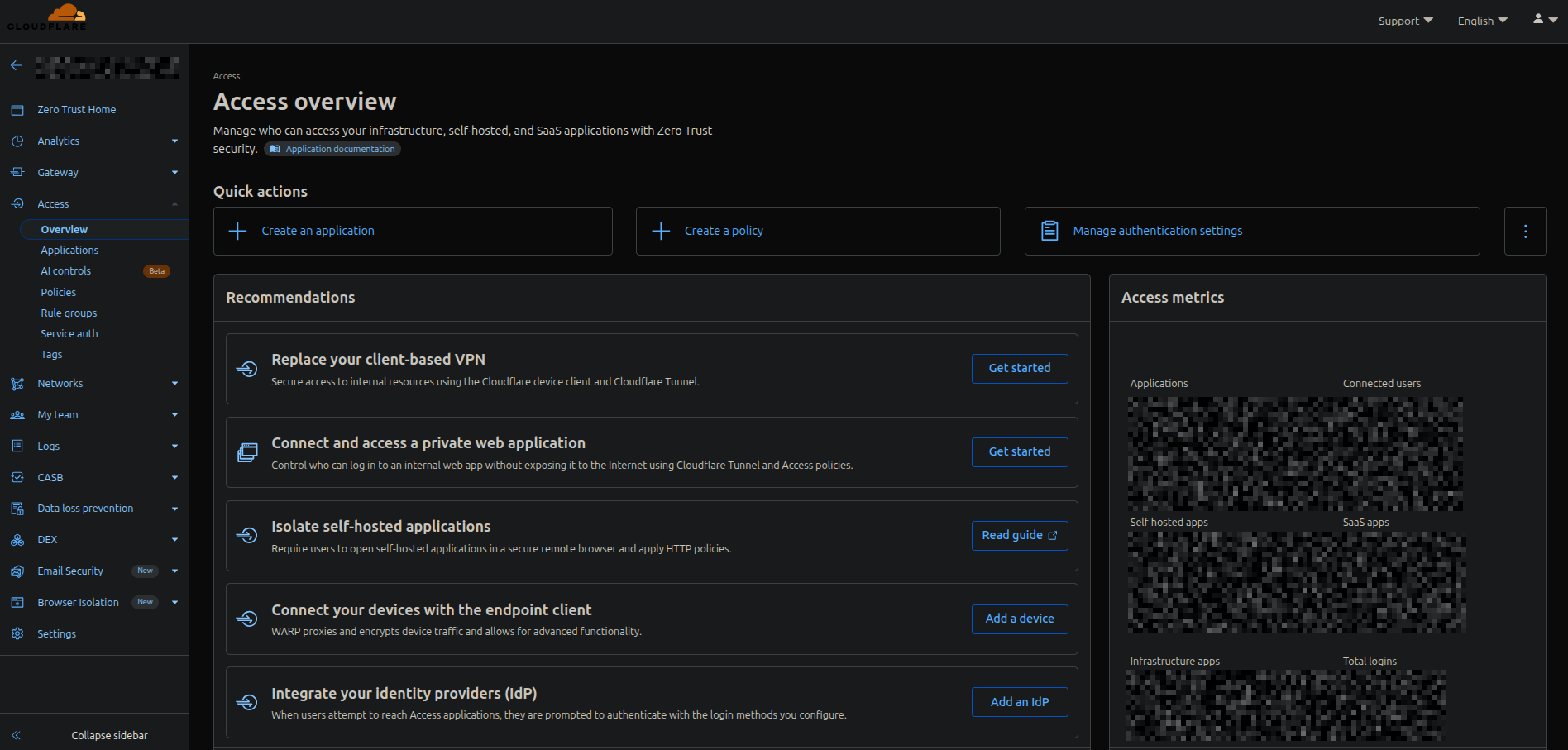Click the Create an application quick action
Screen dimensions: 1568x750
pyautogui.click(x=413, y=232)
